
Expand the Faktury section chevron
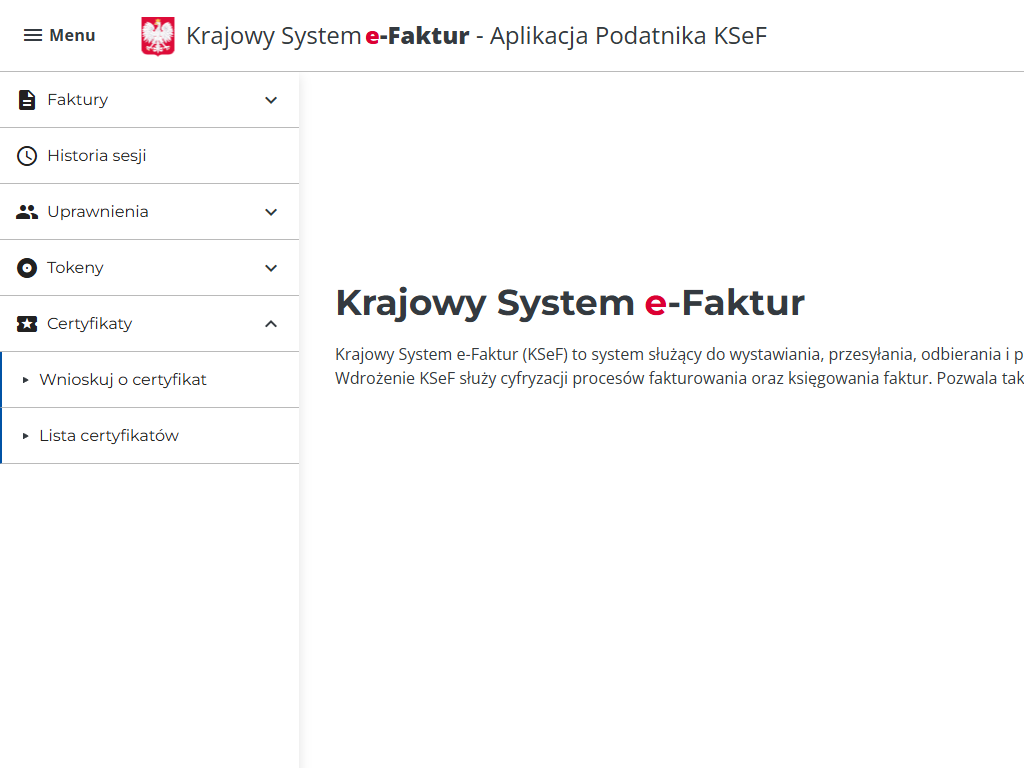click(271, 100)
